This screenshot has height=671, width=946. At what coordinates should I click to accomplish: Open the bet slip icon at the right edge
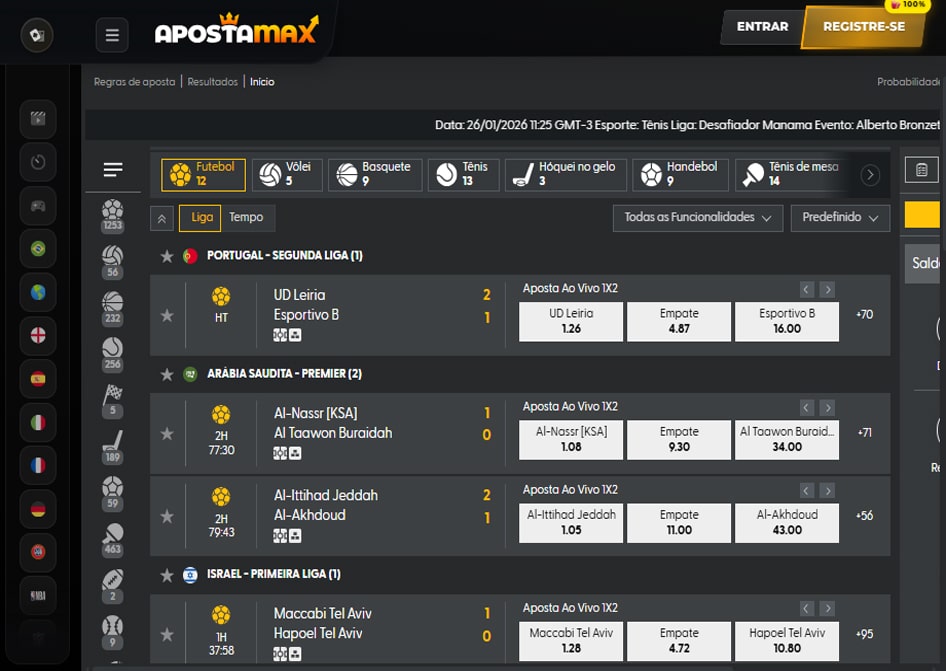[921, 170]
